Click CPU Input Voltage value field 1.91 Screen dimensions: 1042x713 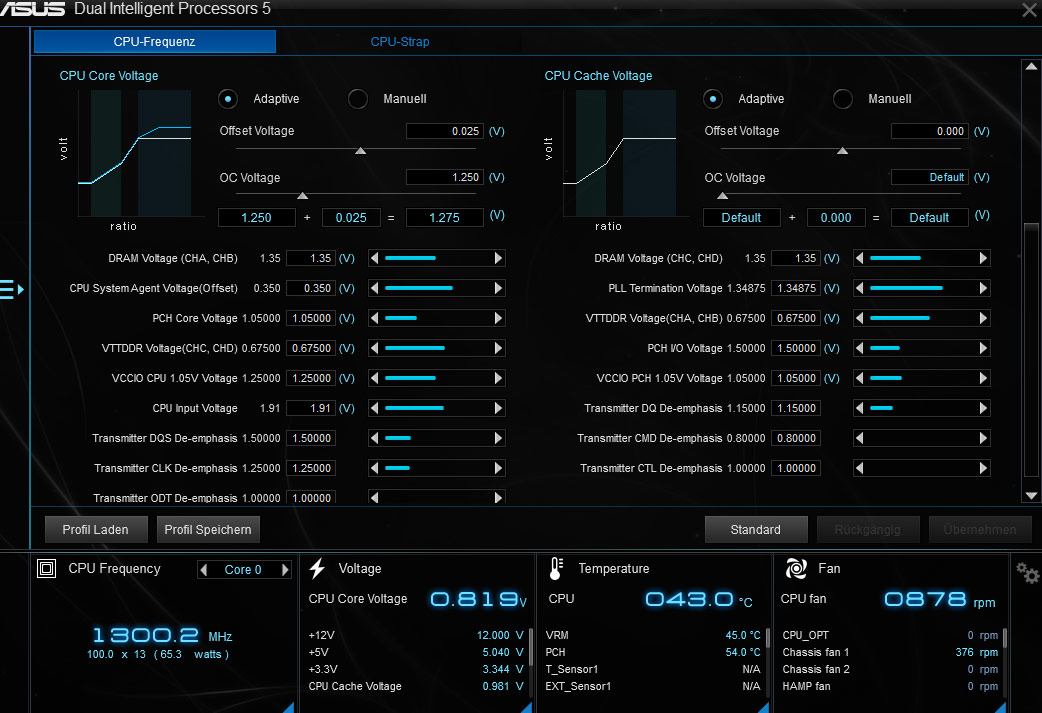311,408
